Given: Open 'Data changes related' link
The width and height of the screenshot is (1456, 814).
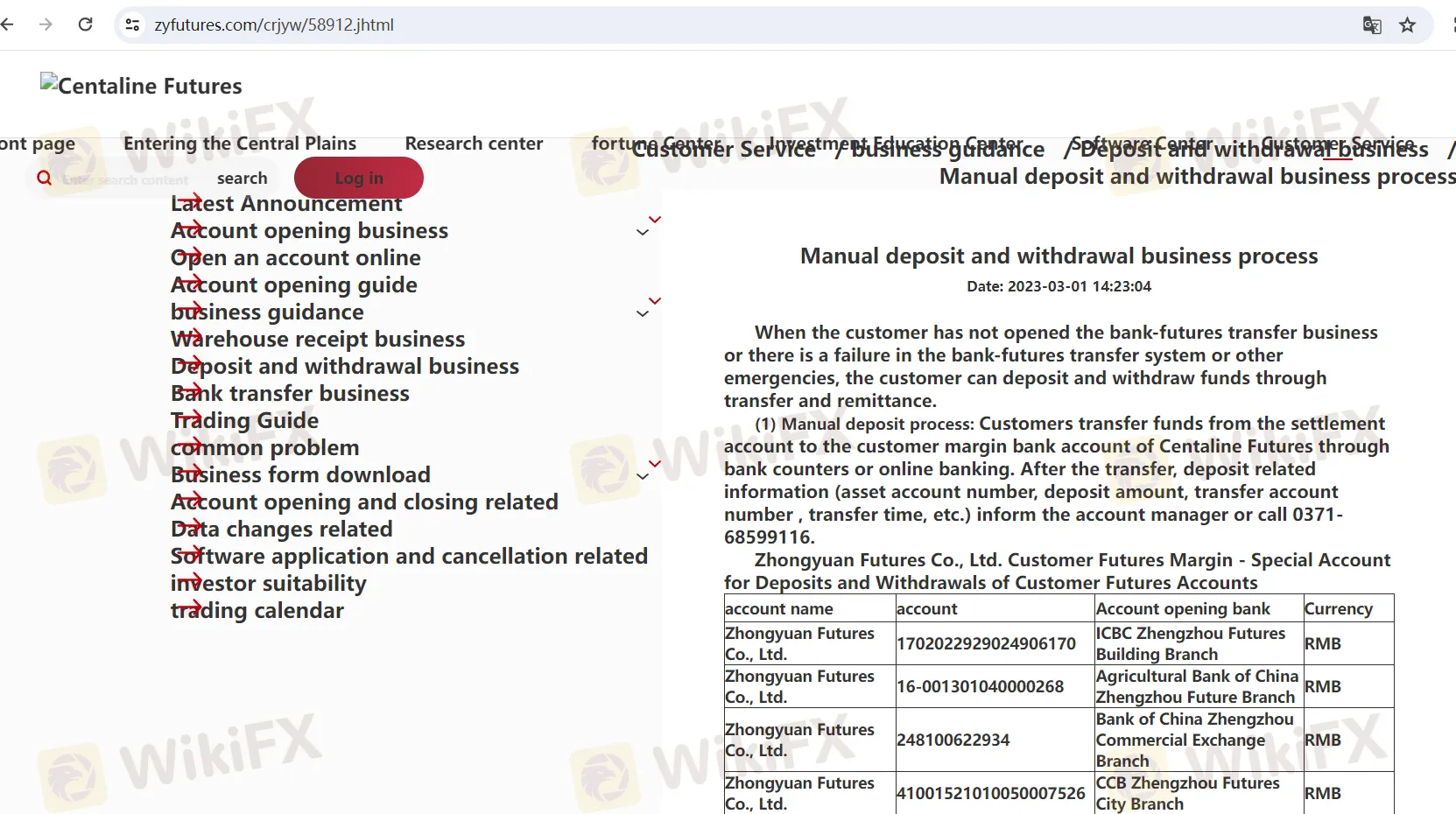Looking at the screenshot, I should (x=282, y=529).
